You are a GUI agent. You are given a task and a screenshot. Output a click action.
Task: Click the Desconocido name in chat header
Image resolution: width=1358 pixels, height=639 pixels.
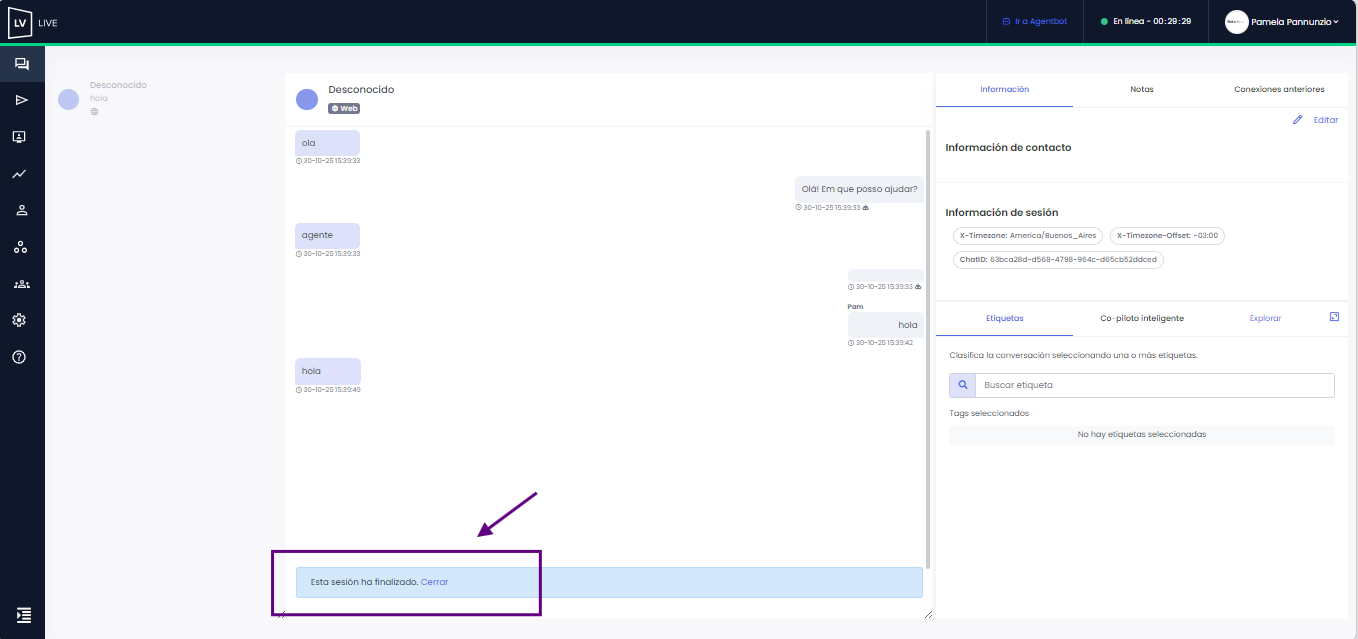pyautogui.click(x=361, y=90)
